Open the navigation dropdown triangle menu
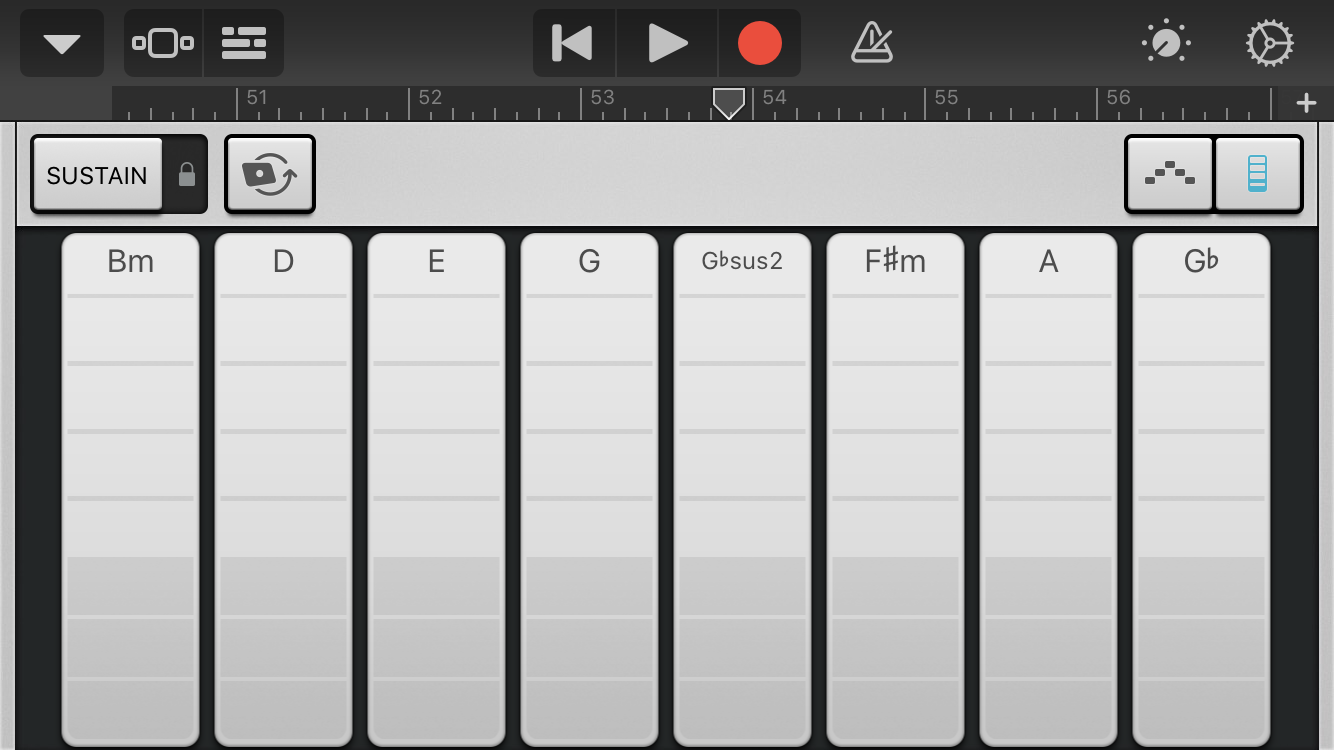Screen dimensions: 1334x750 (x=62, y=44)
